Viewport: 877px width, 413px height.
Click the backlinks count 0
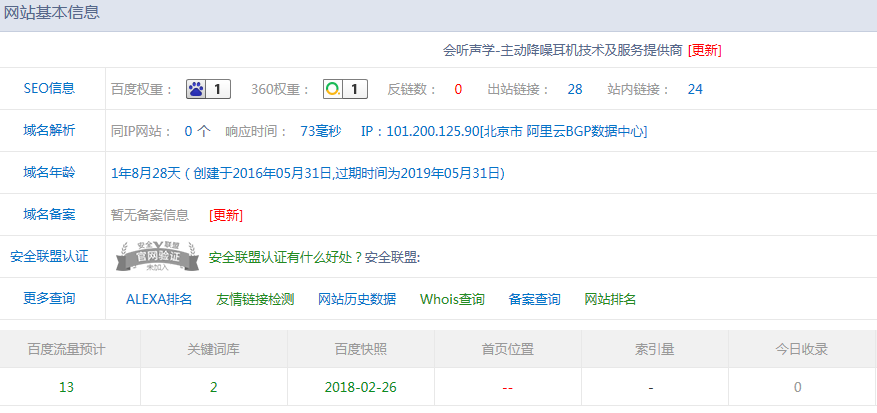tap(458, 89)
